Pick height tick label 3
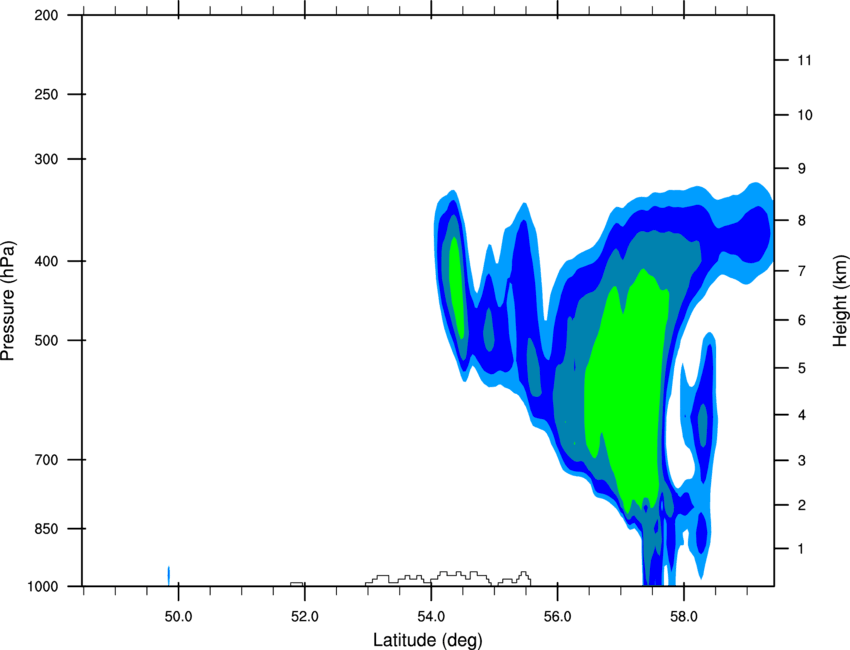Screen dimensions: 850x650 (801, 461)
